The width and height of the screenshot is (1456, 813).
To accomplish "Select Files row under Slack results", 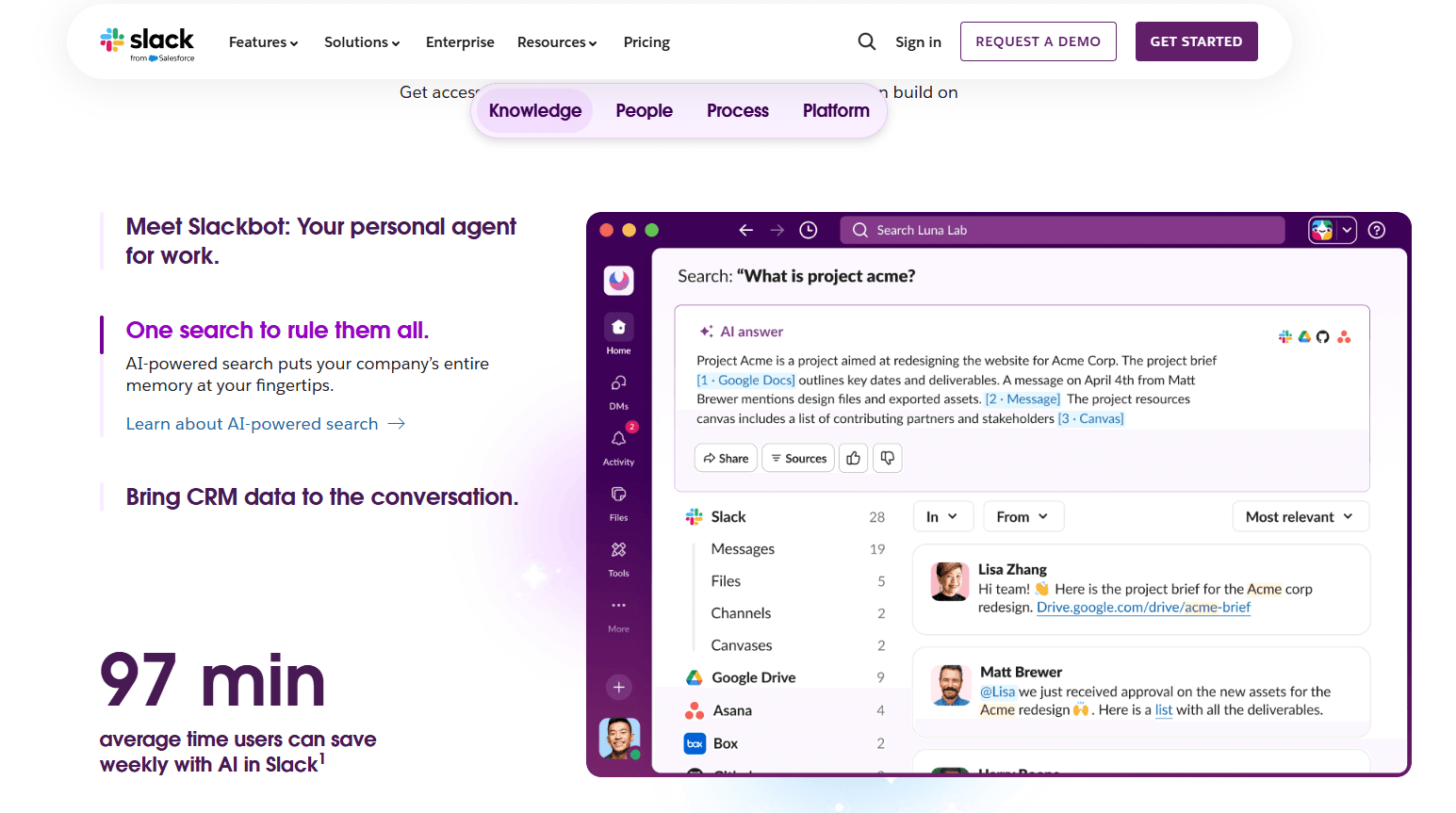I will click(x=797, y=581).
